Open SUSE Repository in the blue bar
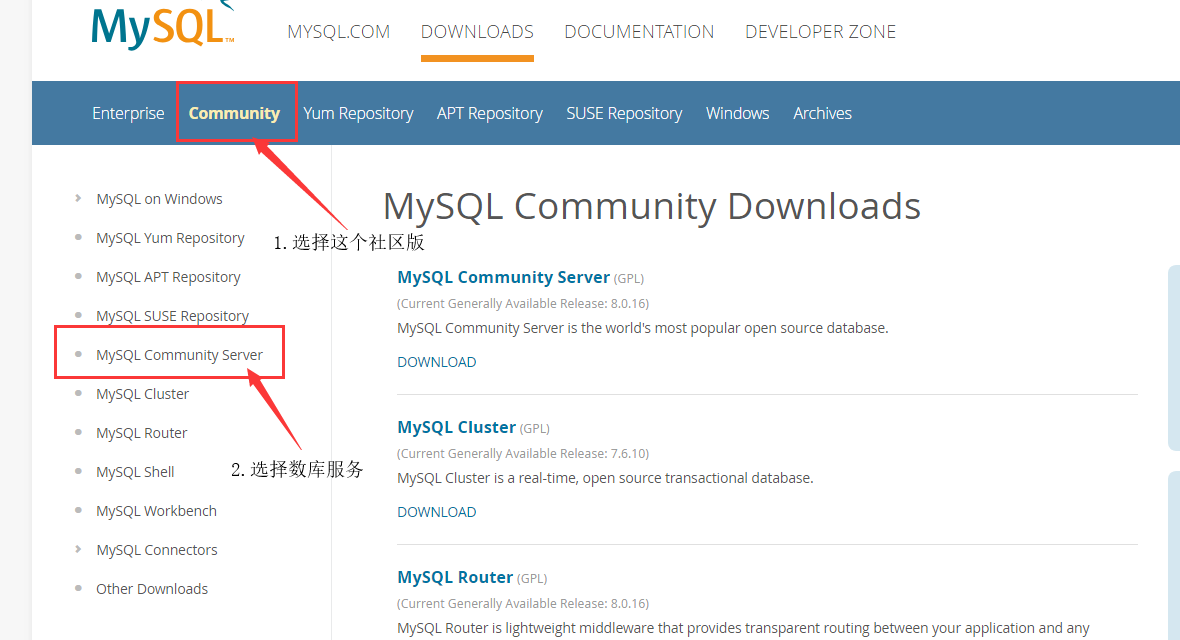The width and height of the screenshot is (1180, 640). (624, 113)
